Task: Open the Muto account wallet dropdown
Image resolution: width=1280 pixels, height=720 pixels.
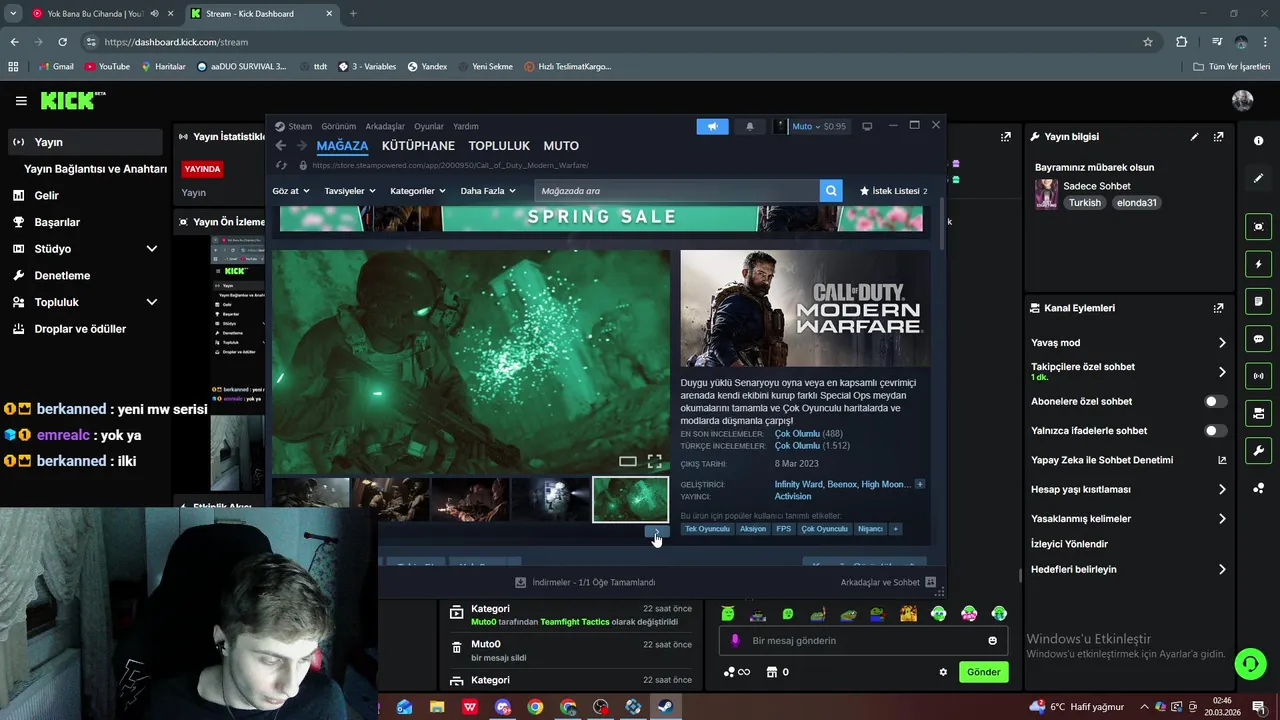Action: 811,126
